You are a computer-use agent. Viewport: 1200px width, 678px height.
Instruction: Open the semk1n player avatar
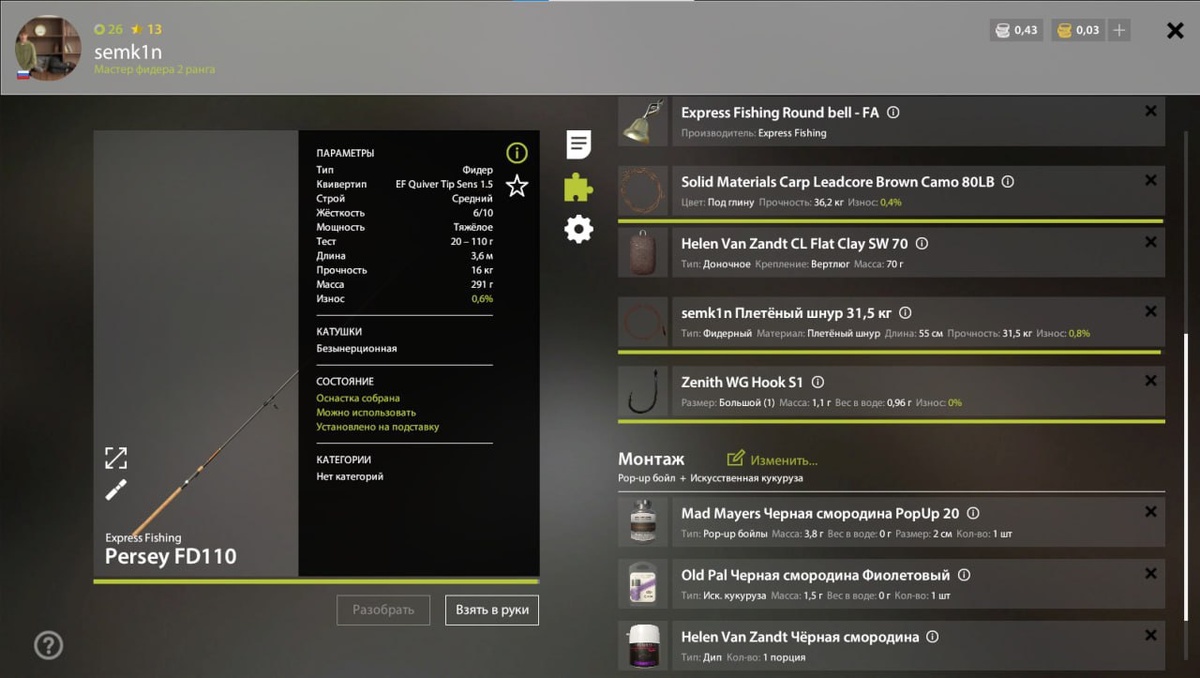point(48,48)
